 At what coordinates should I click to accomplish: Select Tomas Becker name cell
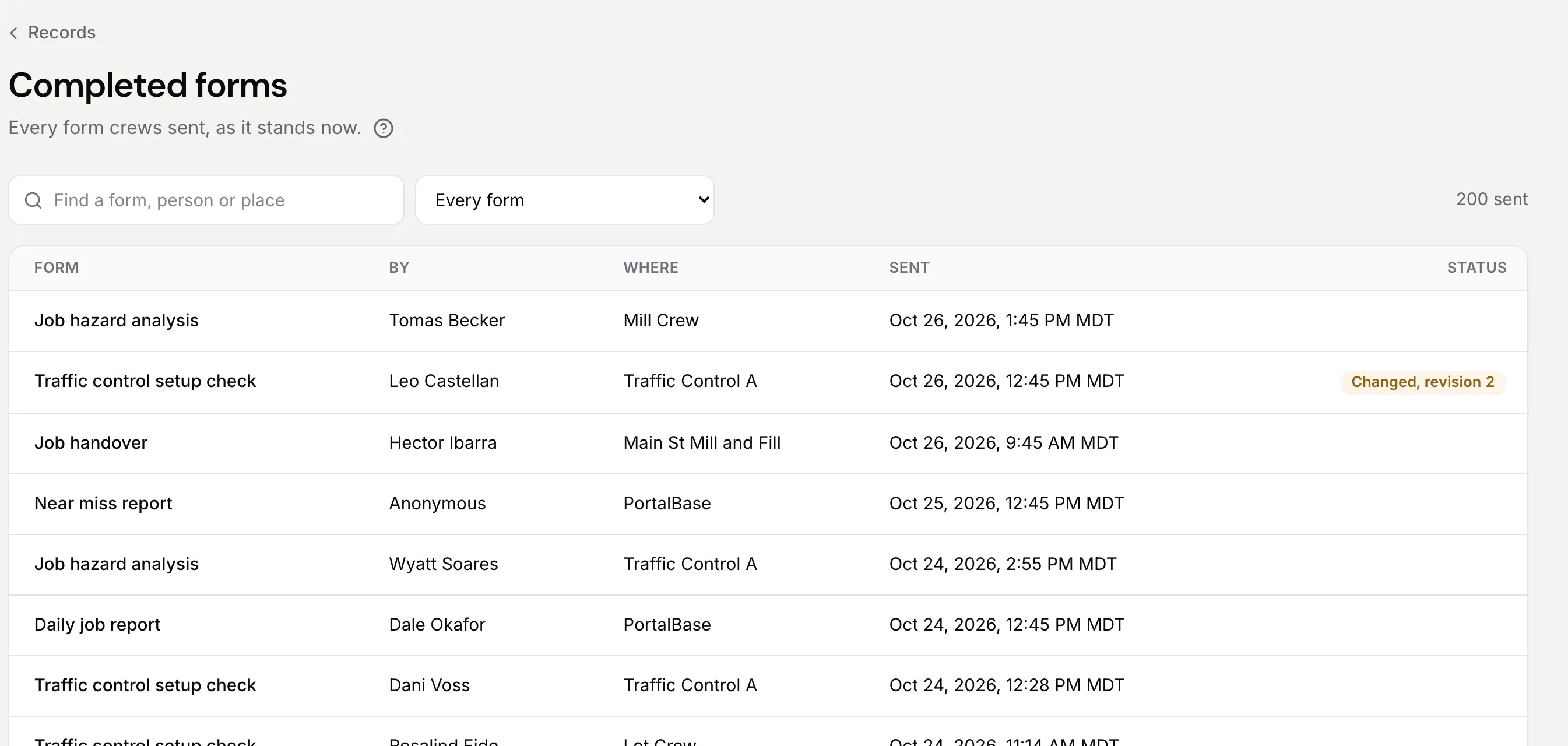coord(447,321)
